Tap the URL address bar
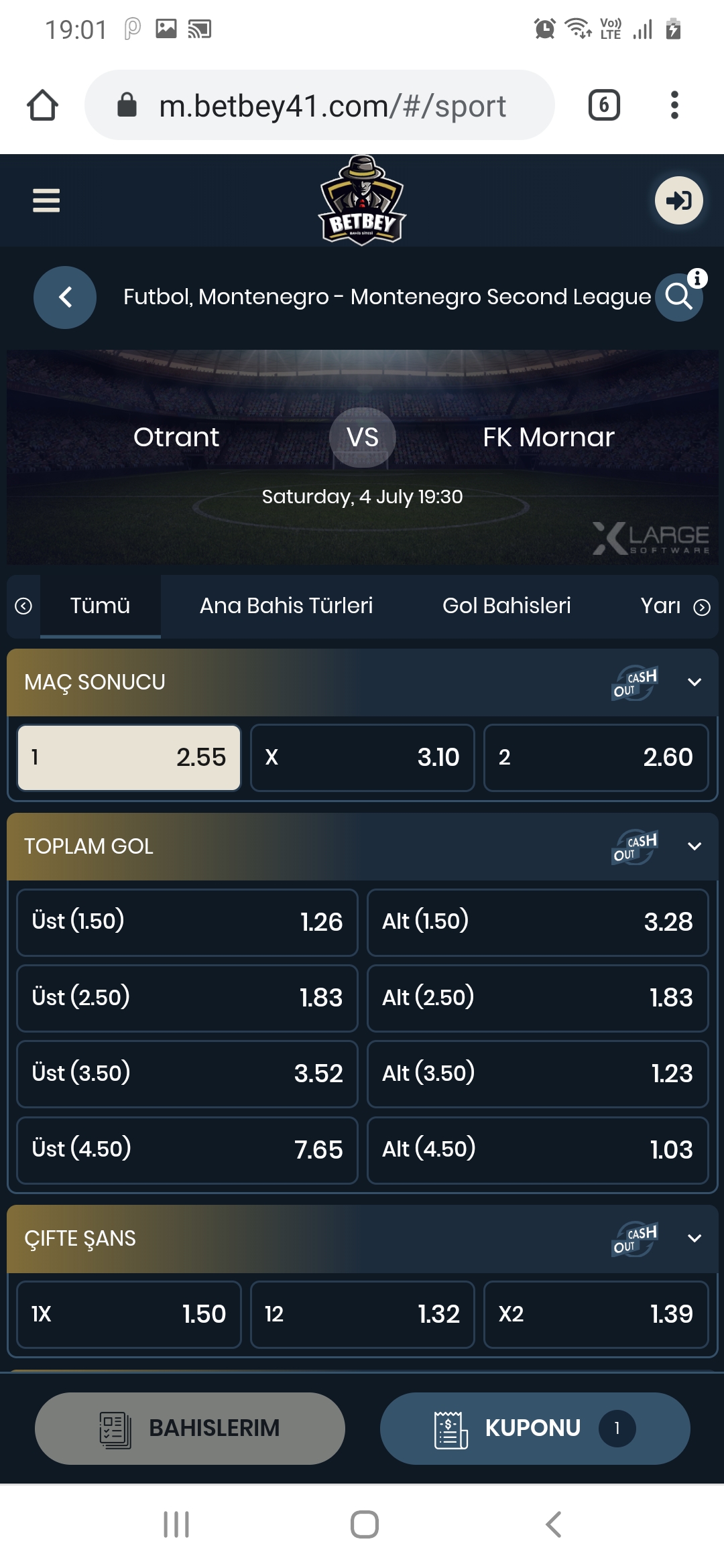This screenshot has height=1568, width=724. coord(319,105)
